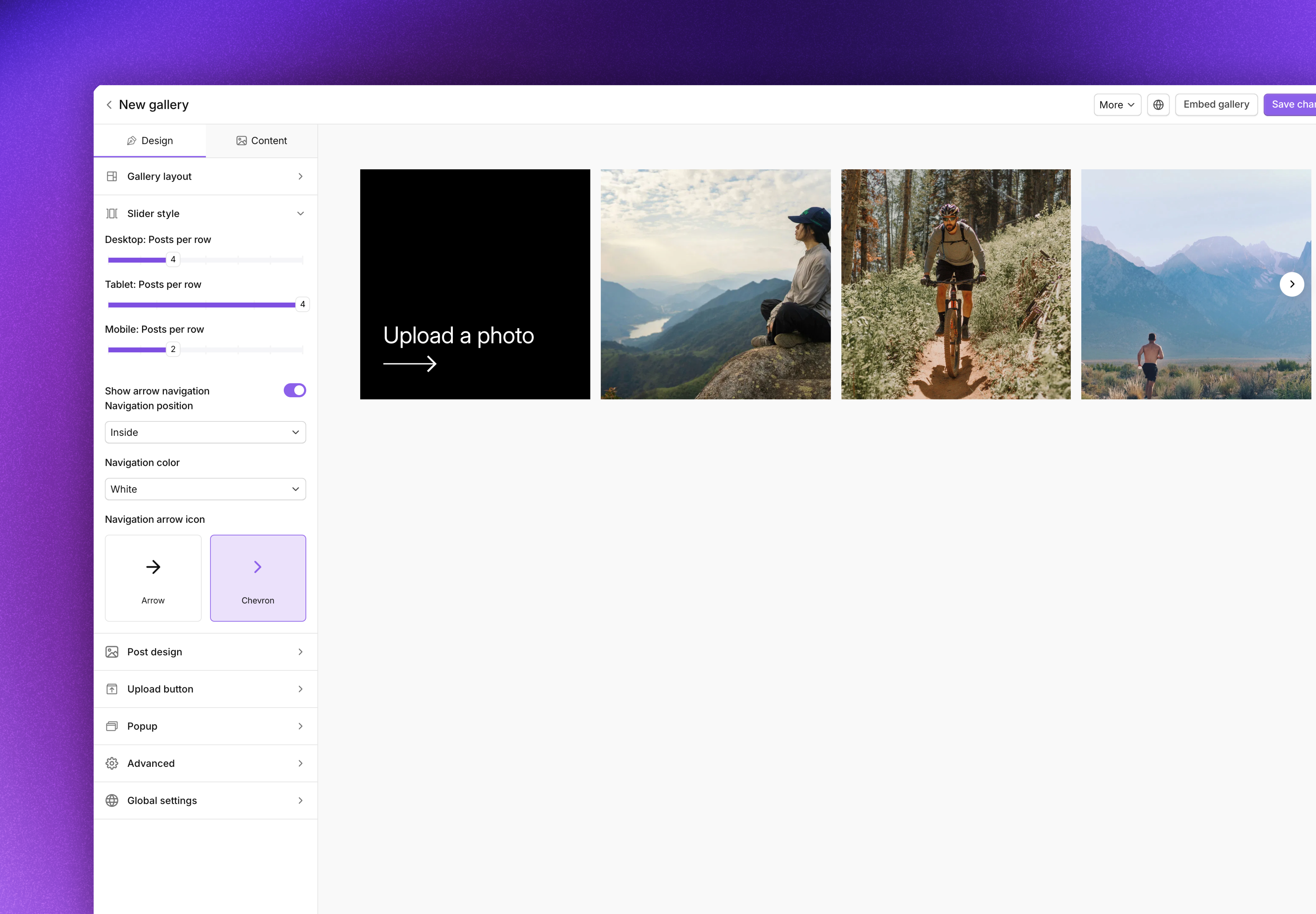Click the Embed gallery button
Screen dimensions: 1316x914
pyautogui.click(x=1215, y=104)
